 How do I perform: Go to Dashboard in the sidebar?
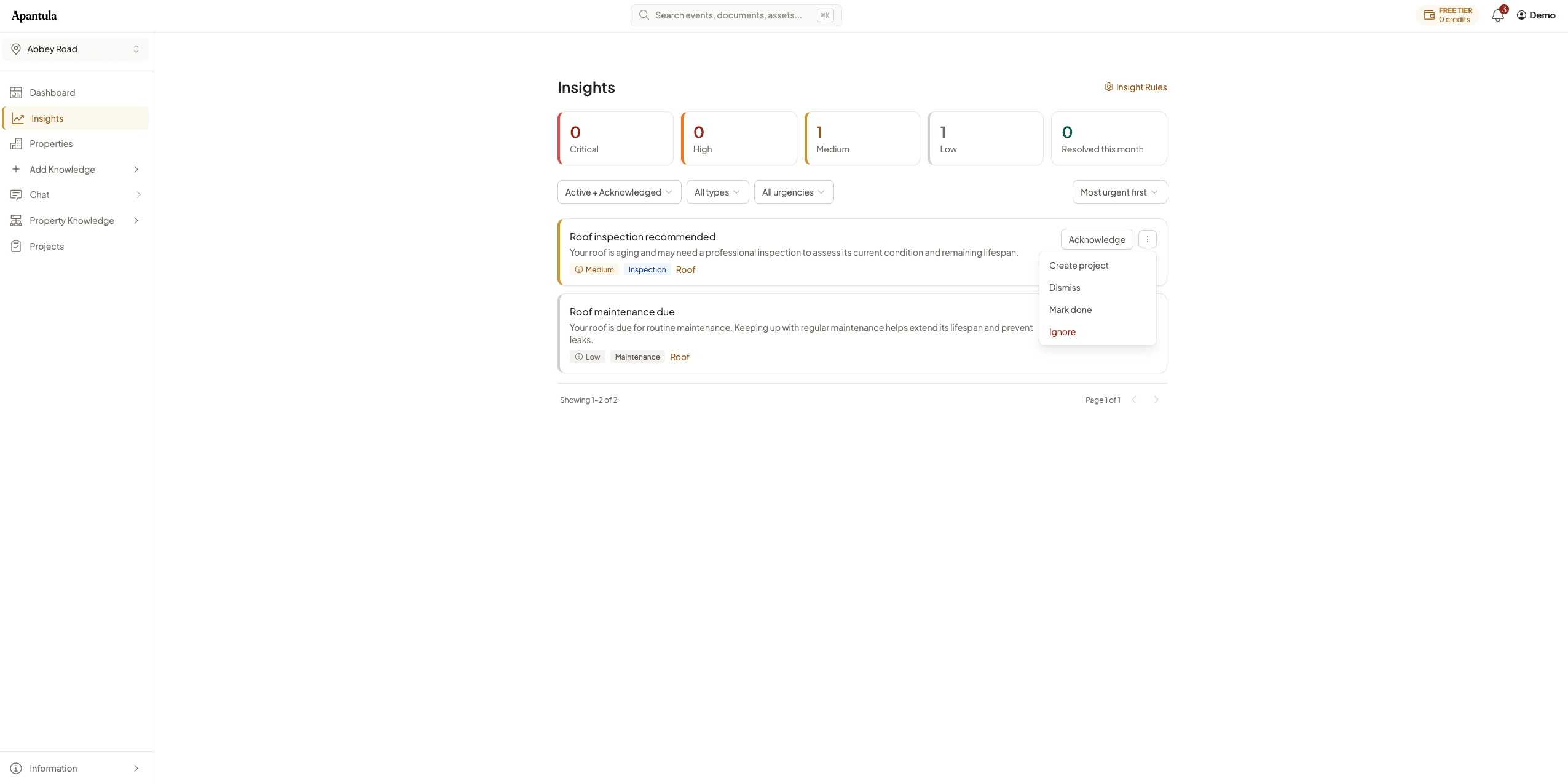tap(76, 93)
